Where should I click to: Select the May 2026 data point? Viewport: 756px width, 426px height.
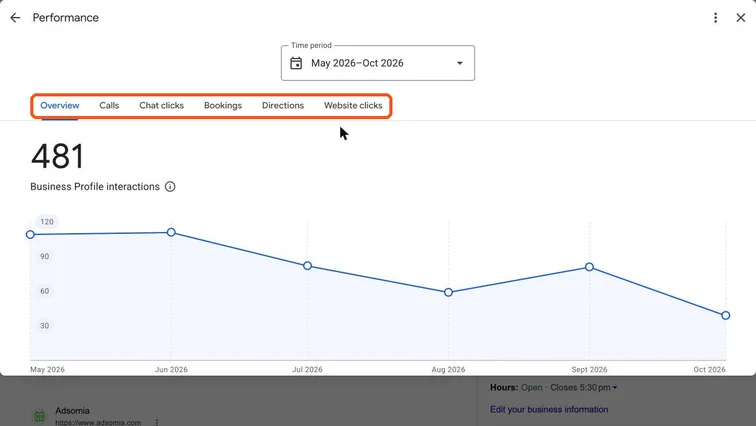(x=30, y=235)
